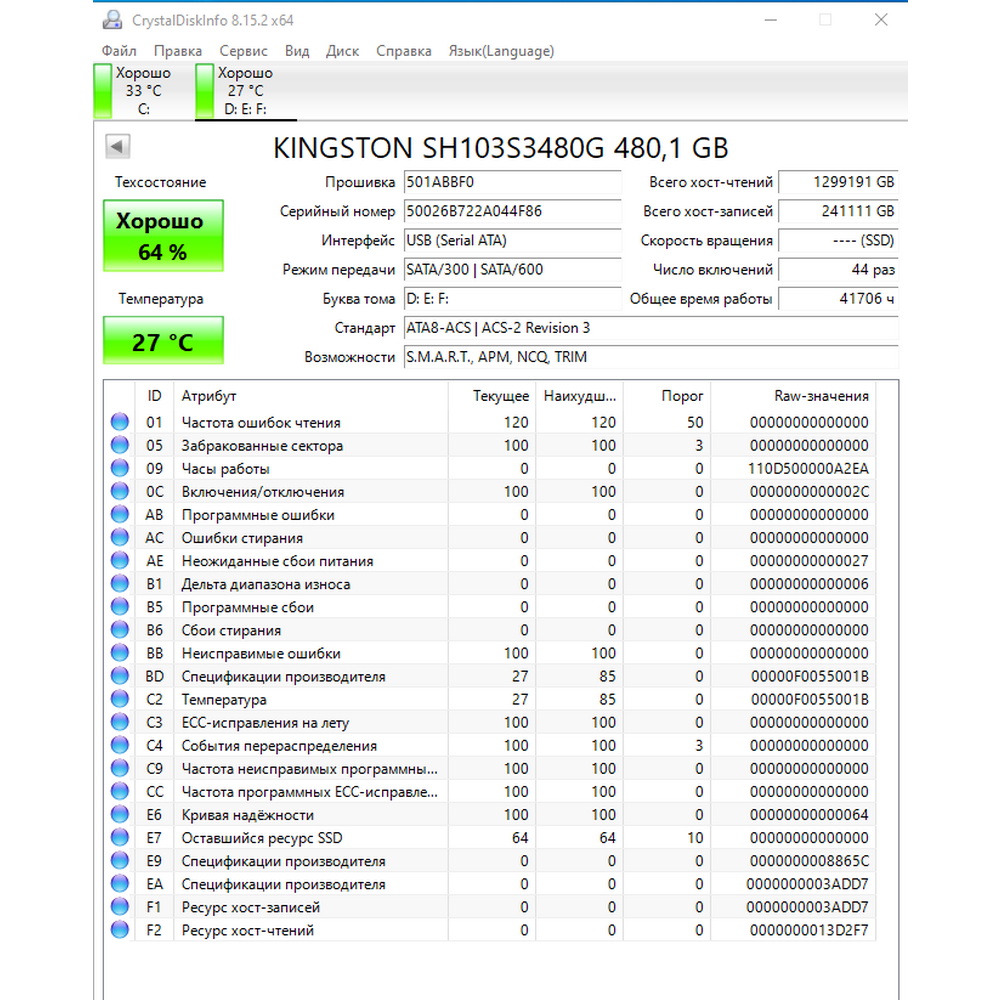Screen dimensions: 1000x1000
Task: Select the EA Спецификации производителя row text
Action: pos(283,884)
